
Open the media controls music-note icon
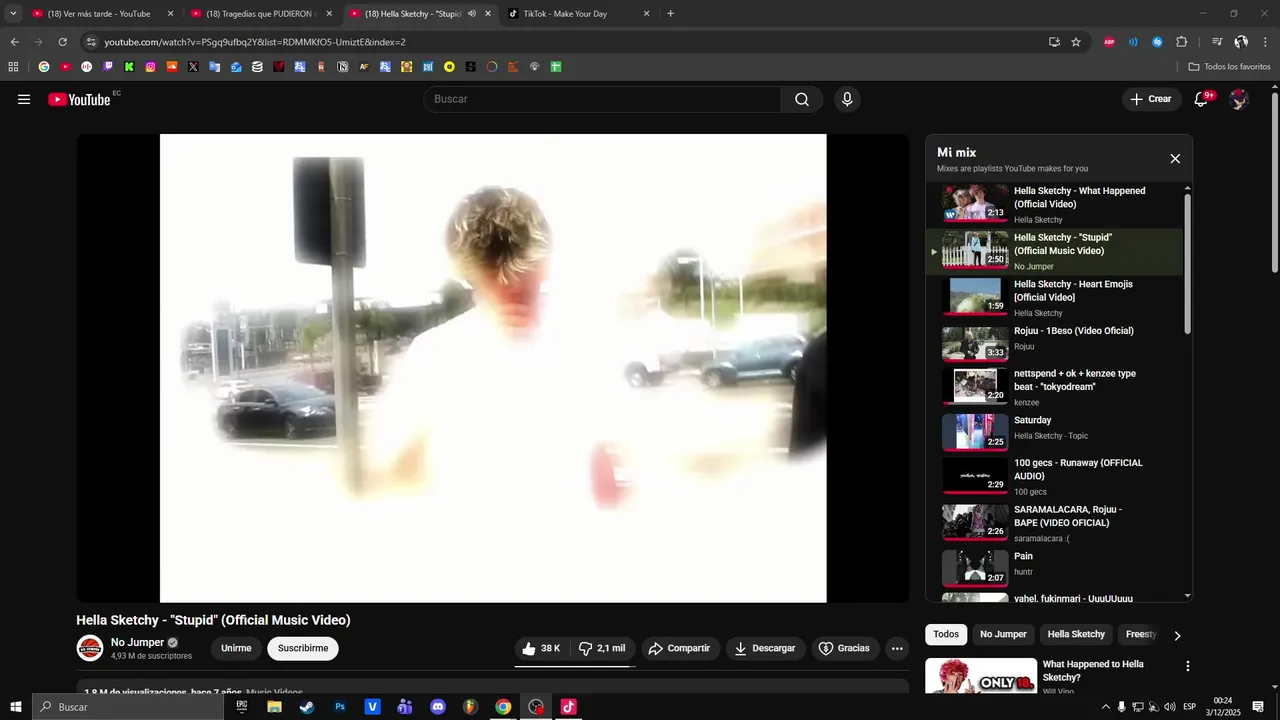click(x=1217, y=42)
